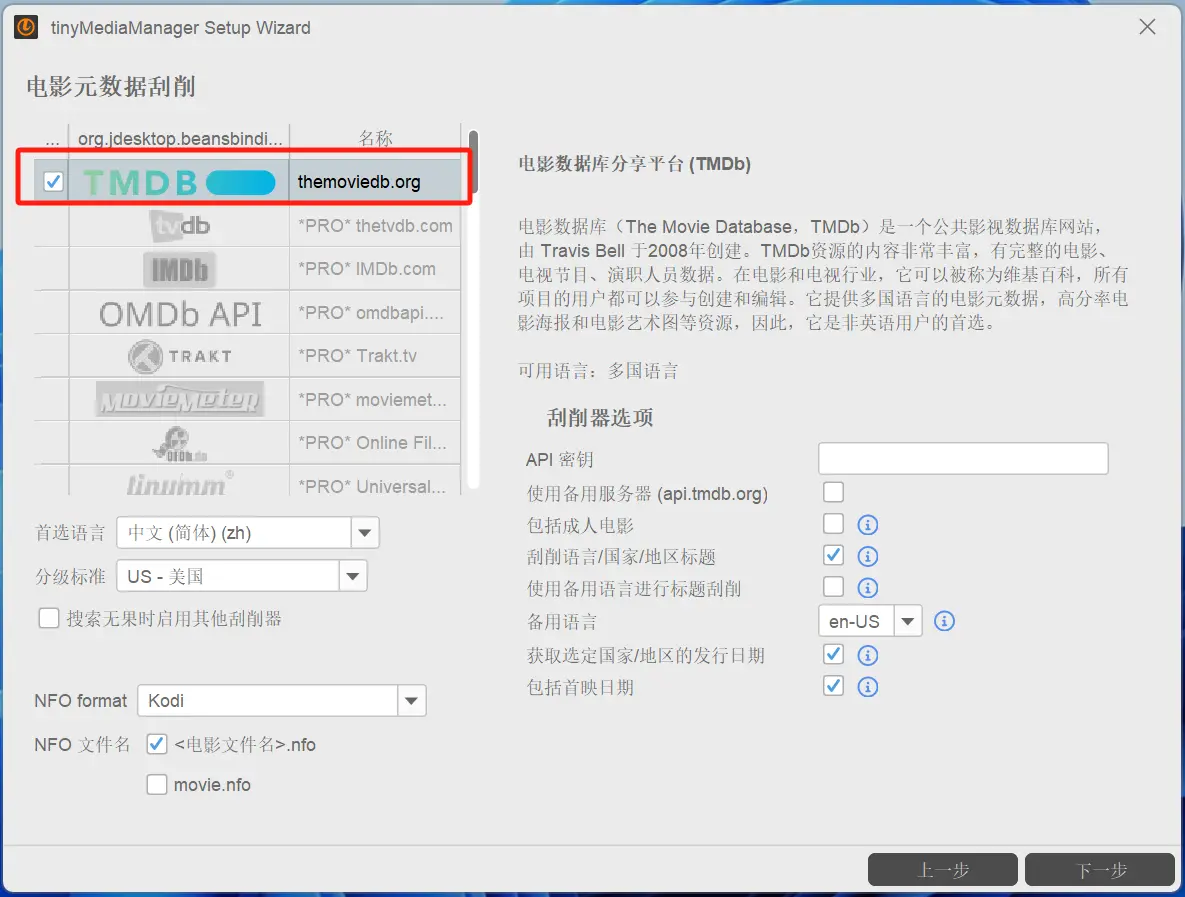This screenshot has height=897, width=1185.
Task: Open the 首选语言 language dropdown
Action: 364,532
